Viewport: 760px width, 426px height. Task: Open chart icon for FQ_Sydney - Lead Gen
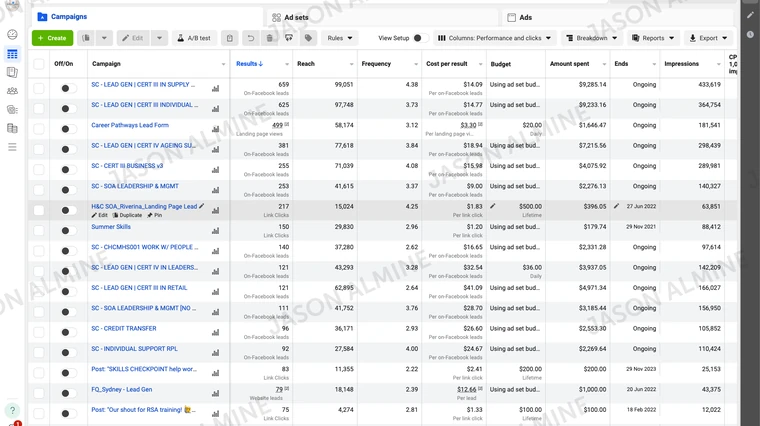tap(215, 393)
